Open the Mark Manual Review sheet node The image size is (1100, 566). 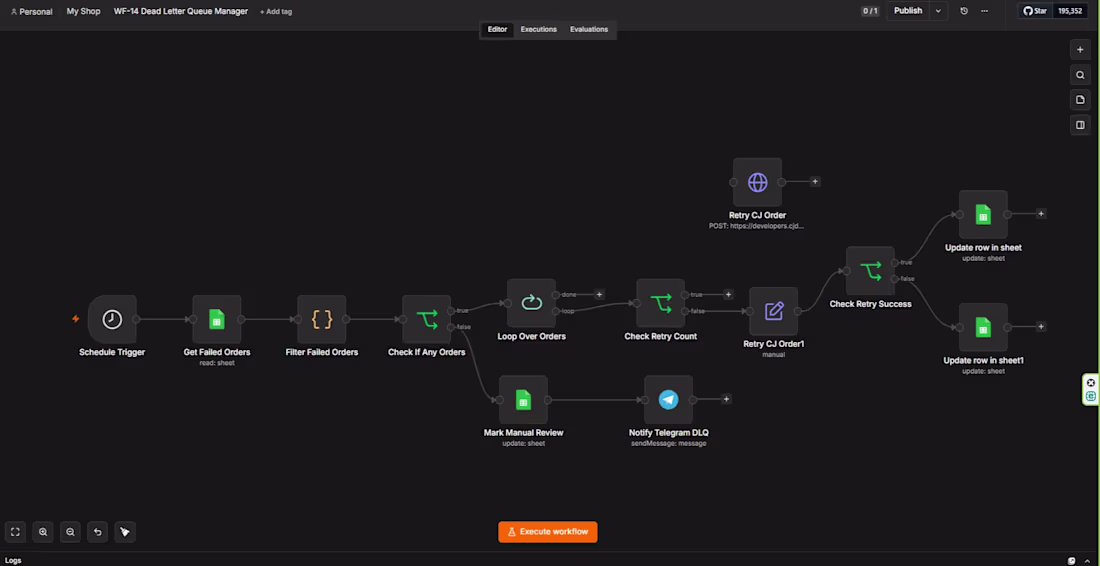(x=523, y=400)
